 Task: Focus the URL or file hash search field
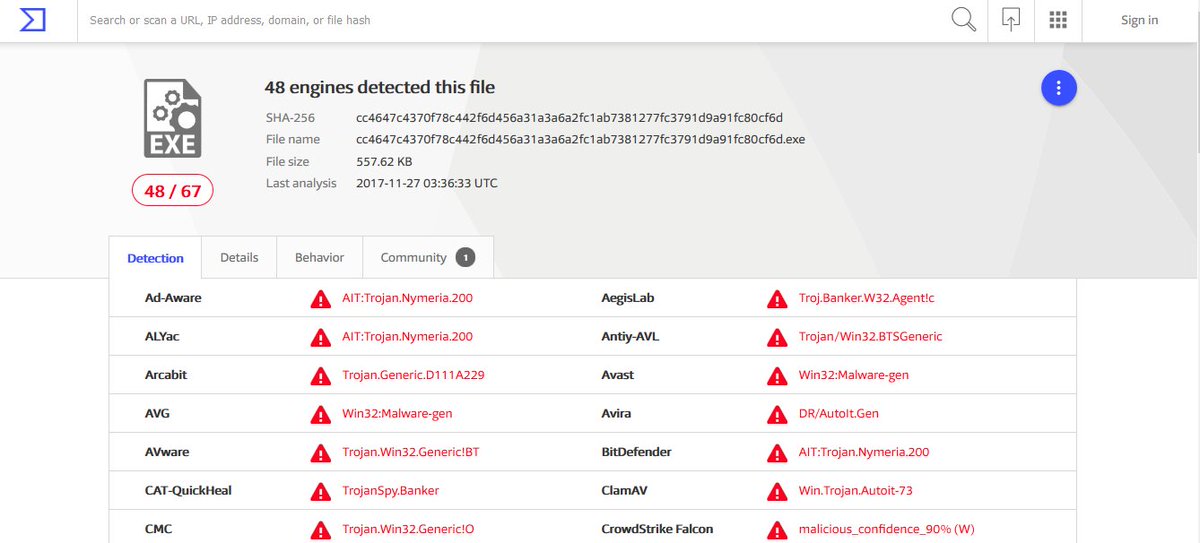[x=510, y=20]
